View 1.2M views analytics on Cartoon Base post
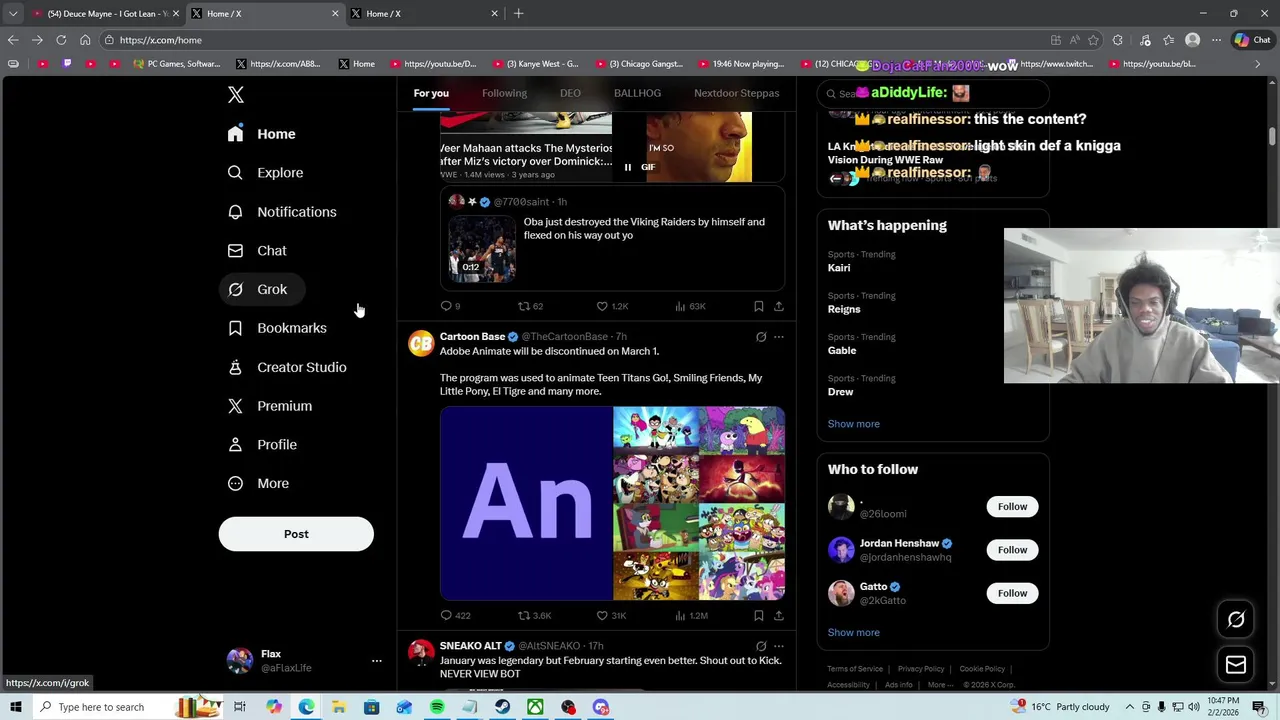 coord(691,616)
